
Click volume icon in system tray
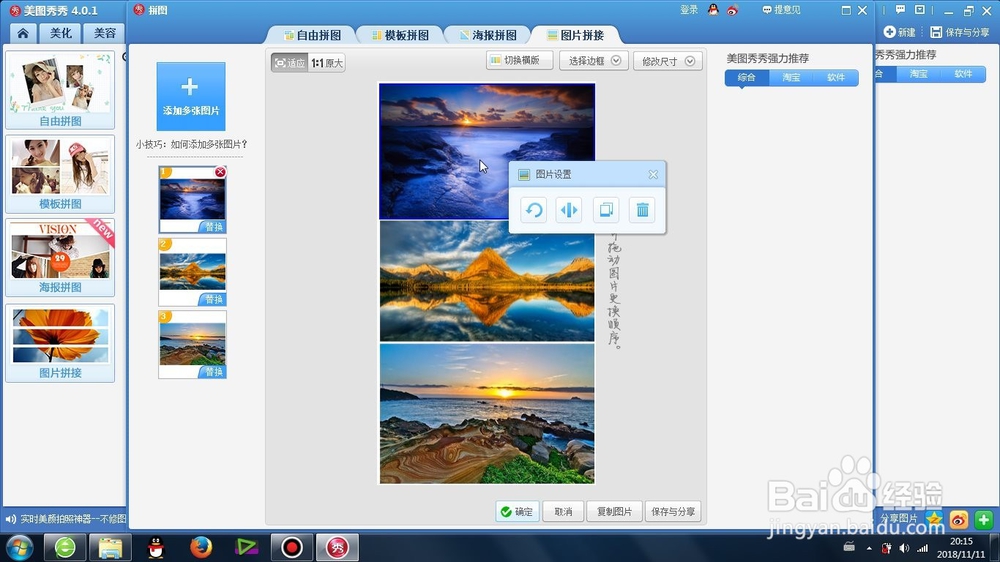pyautogui.click(x=904, y=548)
